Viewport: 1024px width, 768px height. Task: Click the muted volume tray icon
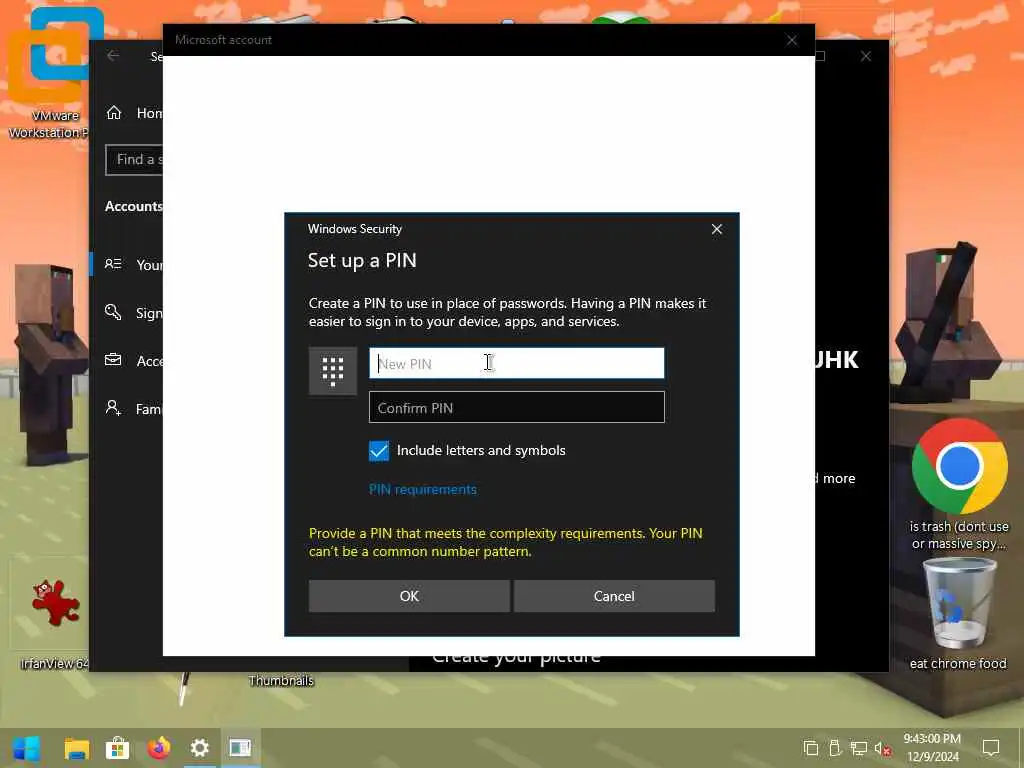(x=882, y=749)
